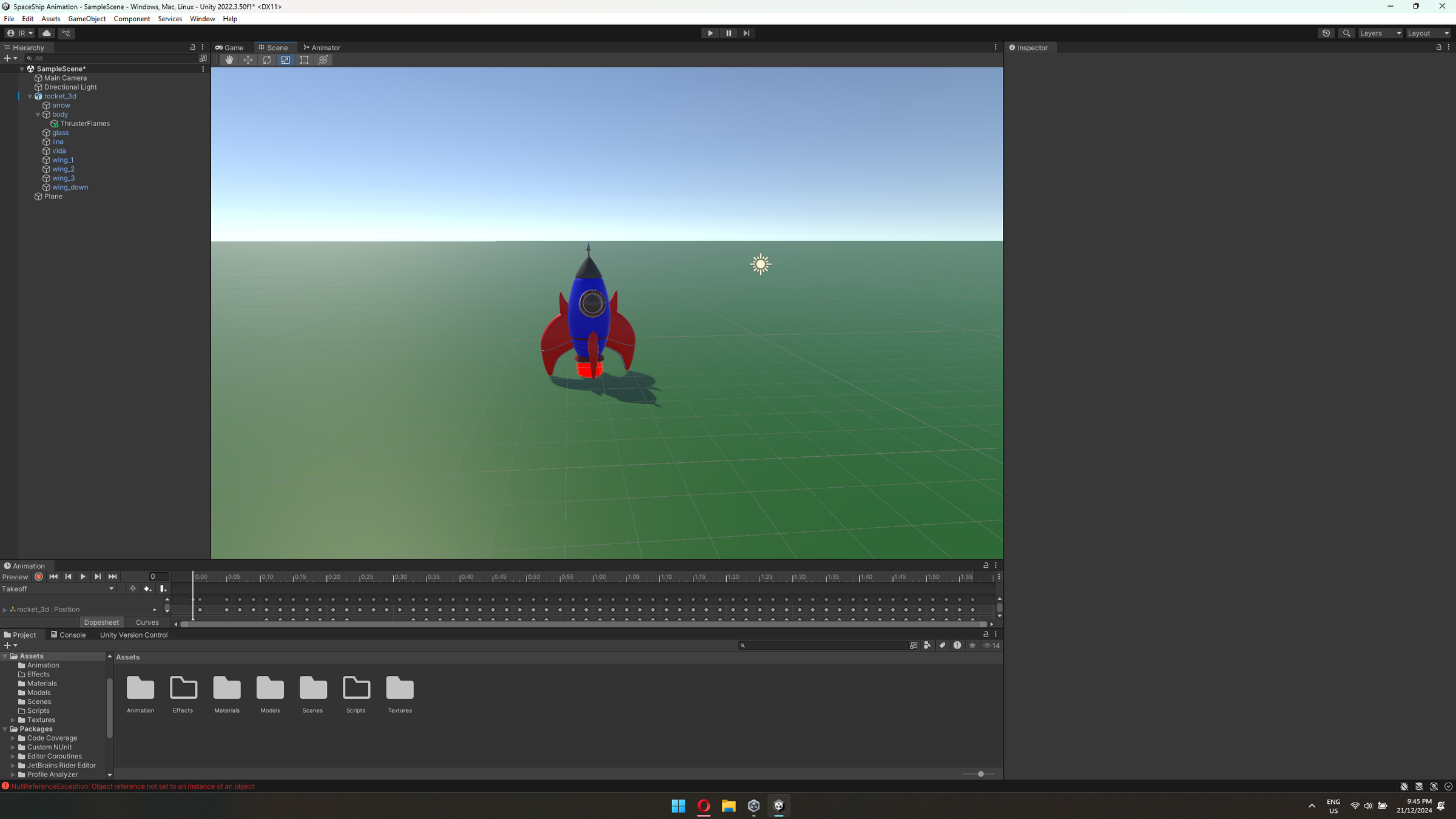Collapse the rocket_3d hierarchy item
This screenshot has width=1456, height=819.
pos(29,96)
